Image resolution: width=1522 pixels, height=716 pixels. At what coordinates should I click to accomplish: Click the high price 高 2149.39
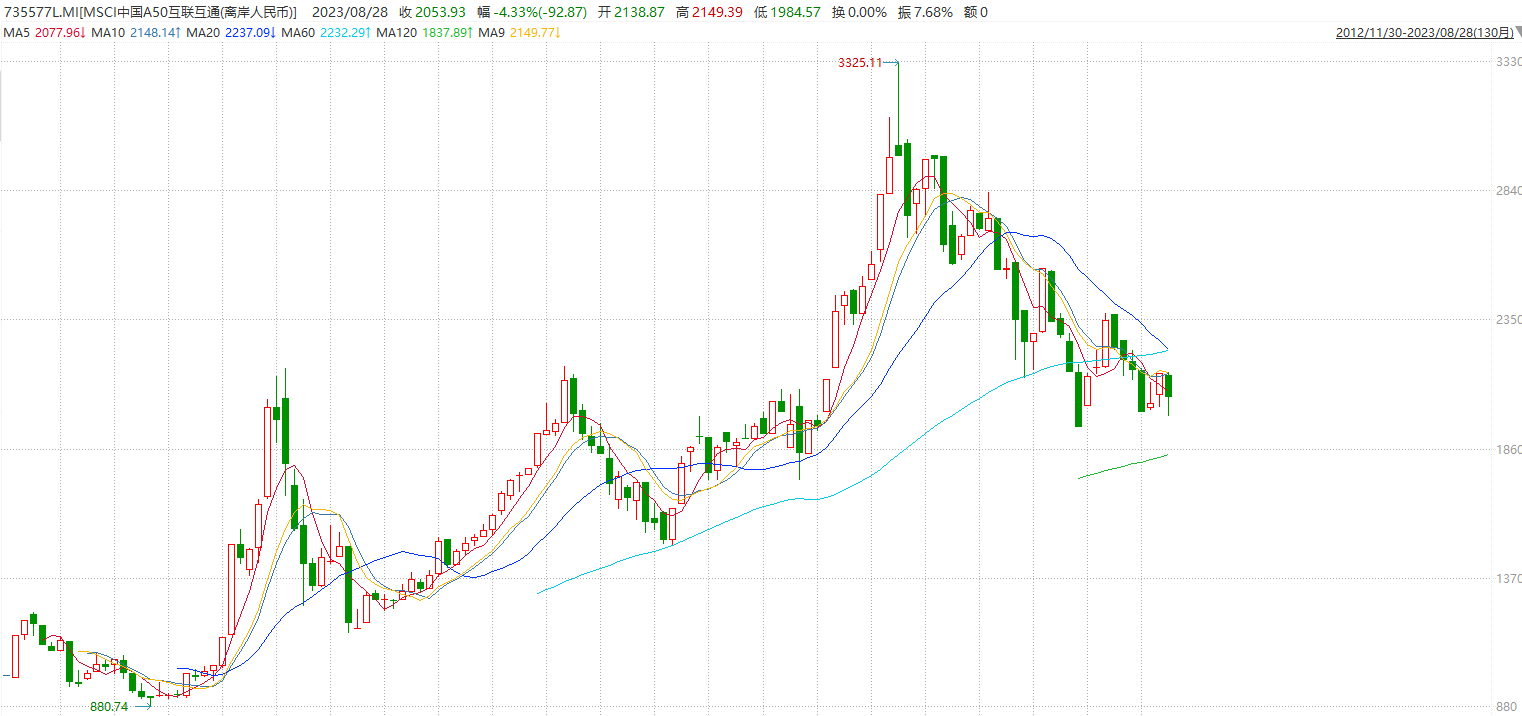click(709, 12)
